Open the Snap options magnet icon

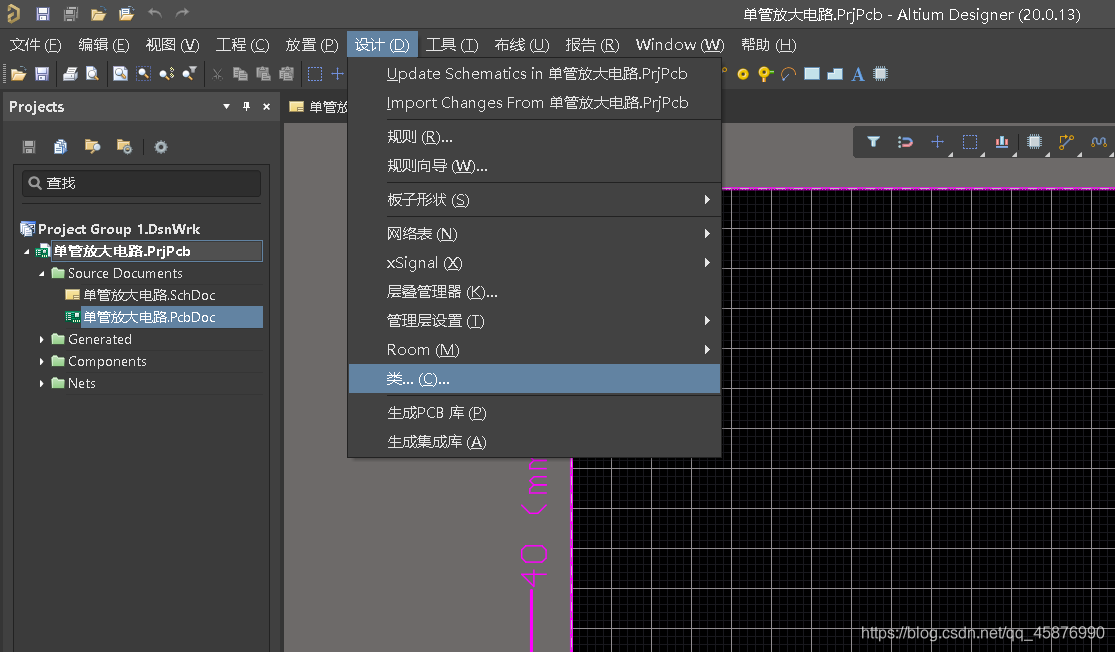coord(905,142)
